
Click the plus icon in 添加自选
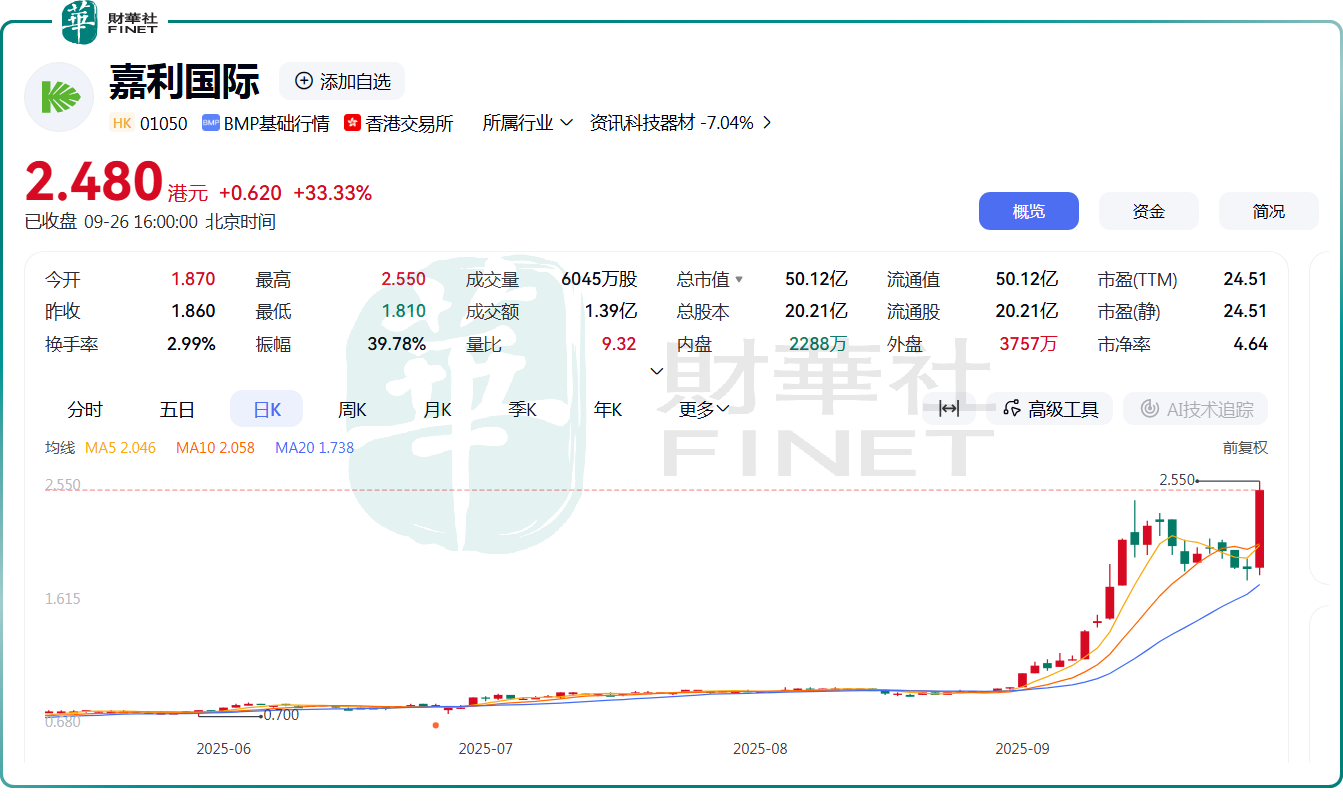(x=303, y=81)
